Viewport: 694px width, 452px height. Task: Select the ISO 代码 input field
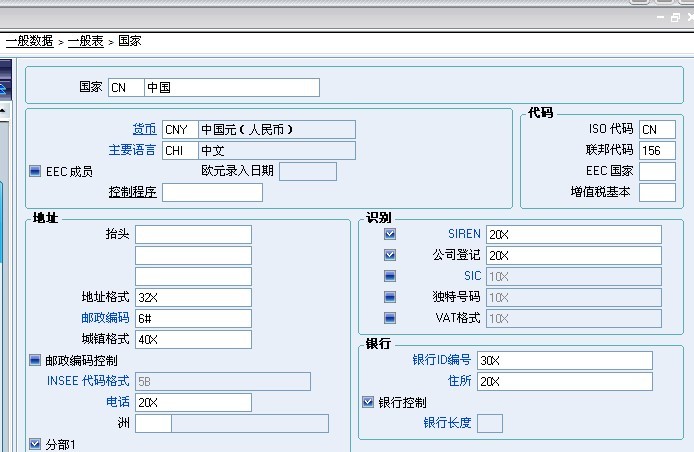657,129
